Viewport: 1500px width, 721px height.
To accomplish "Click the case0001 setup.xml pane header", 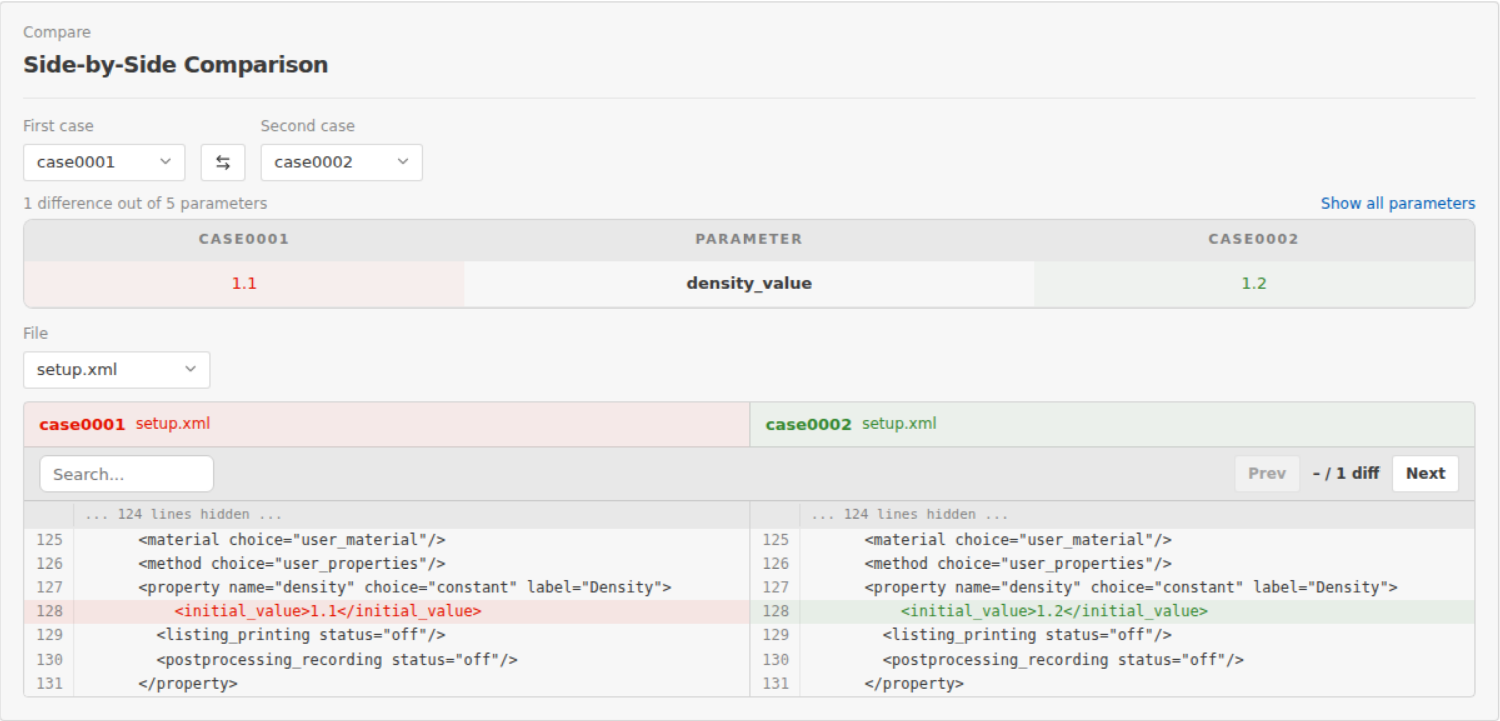I will [387, 424].
